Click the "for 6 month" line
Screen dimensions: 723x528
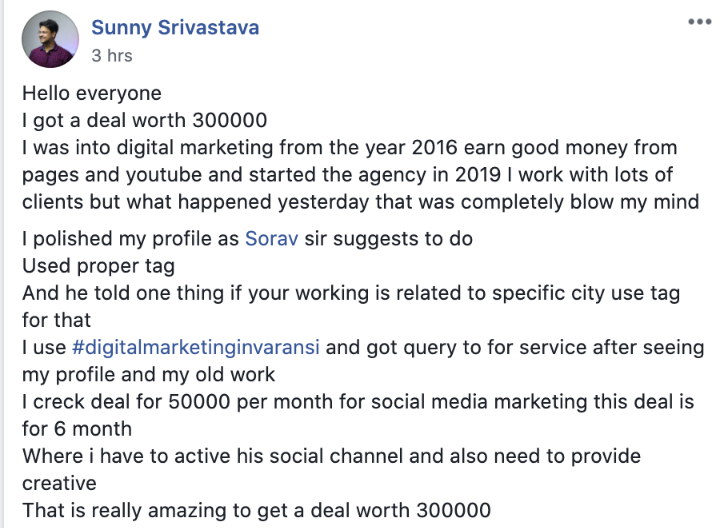coord(75,430)
